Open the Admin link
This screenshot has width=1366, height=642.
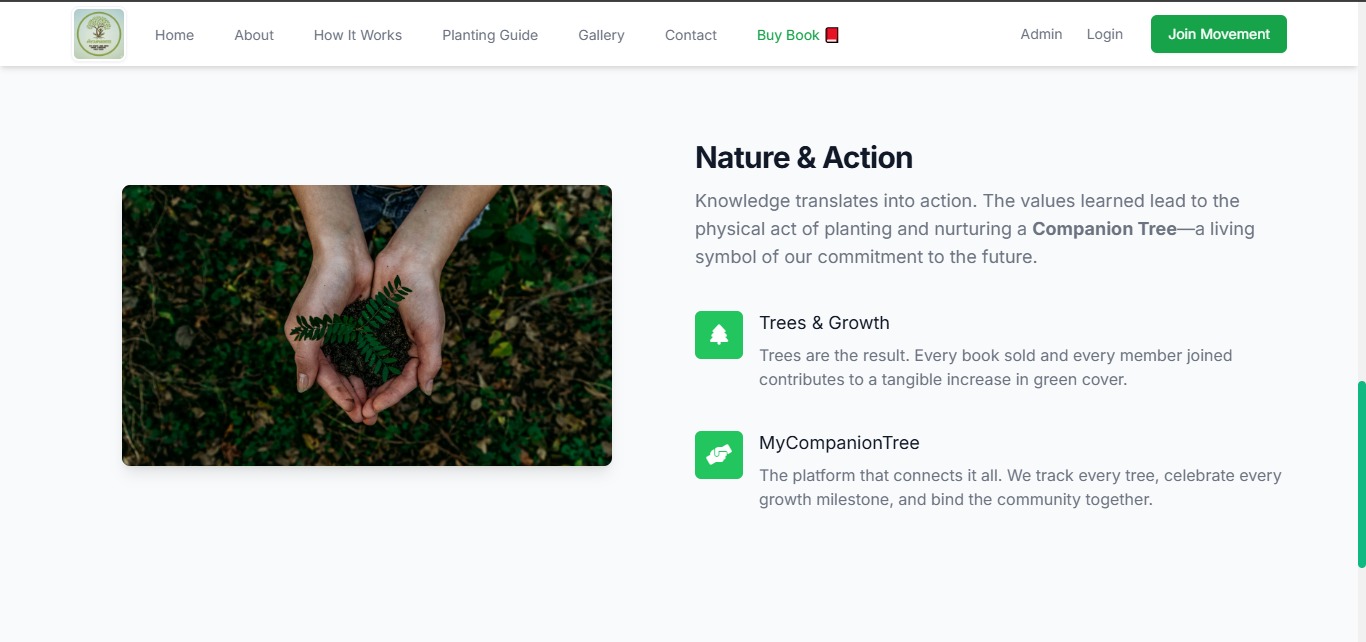tap(1041, 34)
